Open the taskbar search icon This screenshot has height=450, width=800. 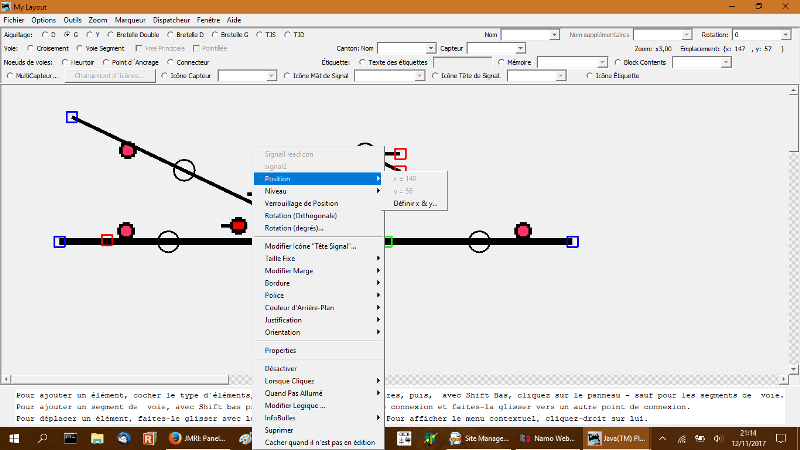43,438
